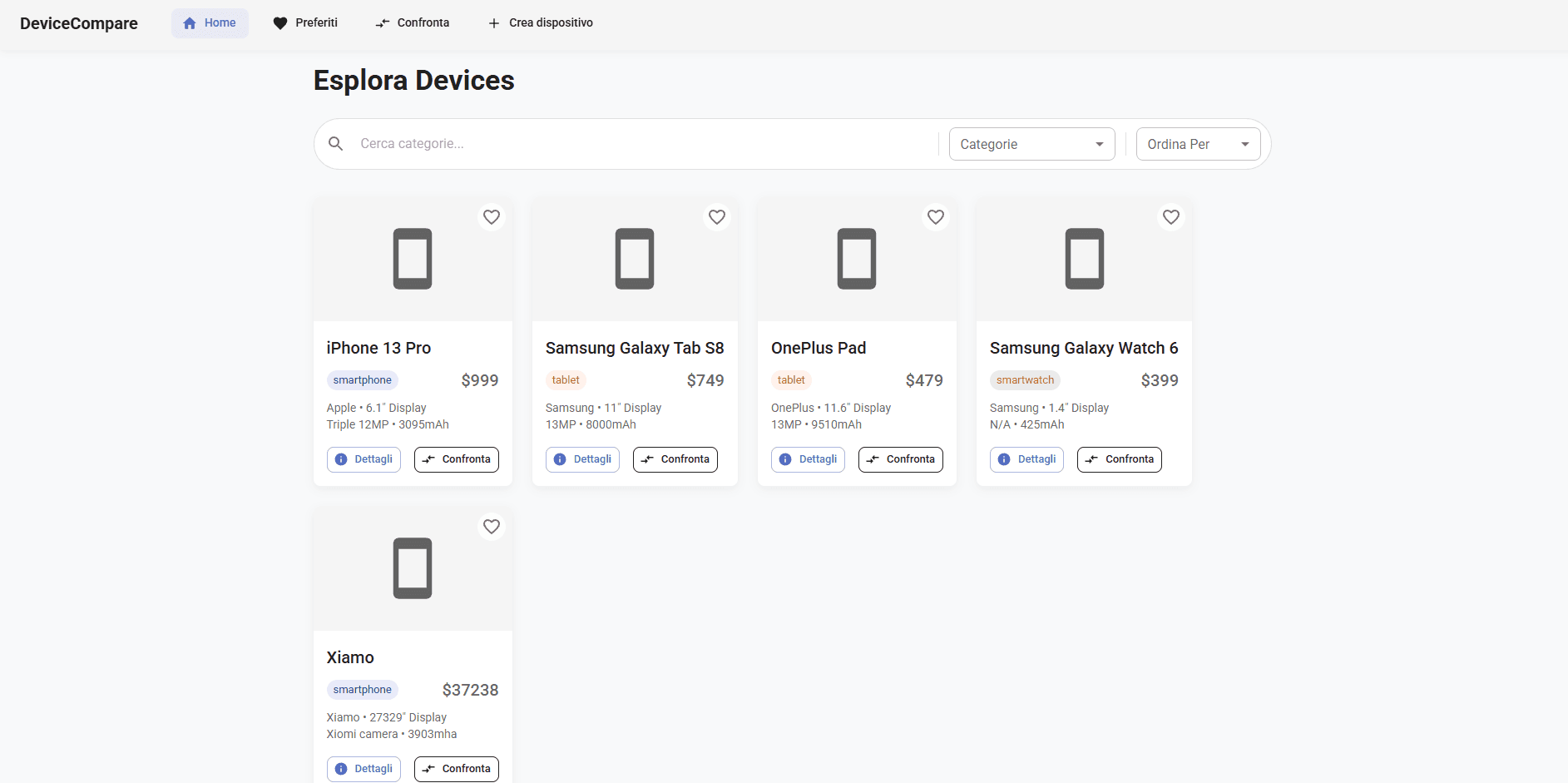Image resolution: width=1568 pixels, height=783 pixels.
Task: Click 'Triple 12MP • 3095mAh' spec text
Action: pyautogui.click(x=388, y=424)
